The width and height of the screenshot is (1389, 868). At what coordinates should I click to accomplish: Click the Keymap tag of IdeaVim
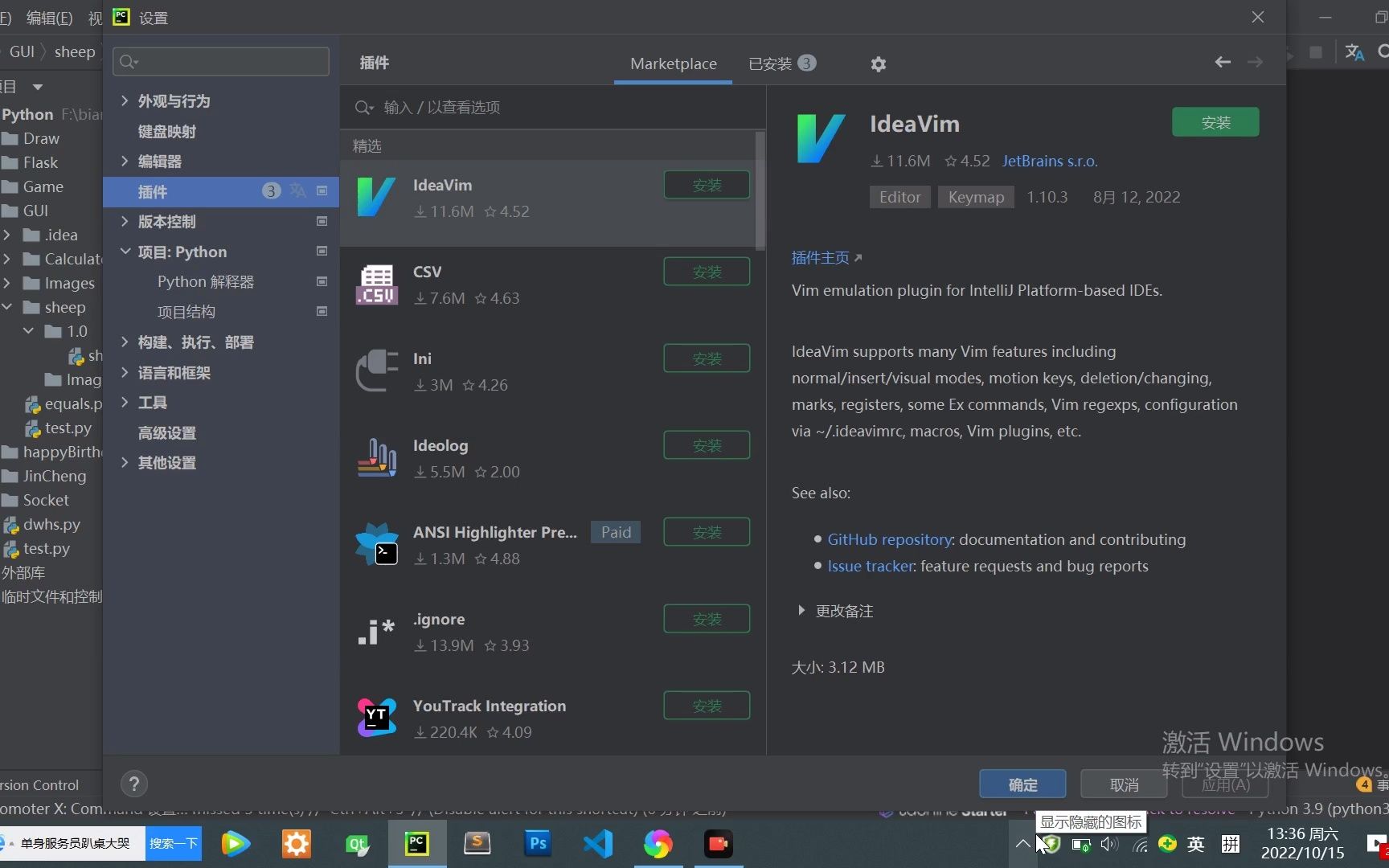976,197
